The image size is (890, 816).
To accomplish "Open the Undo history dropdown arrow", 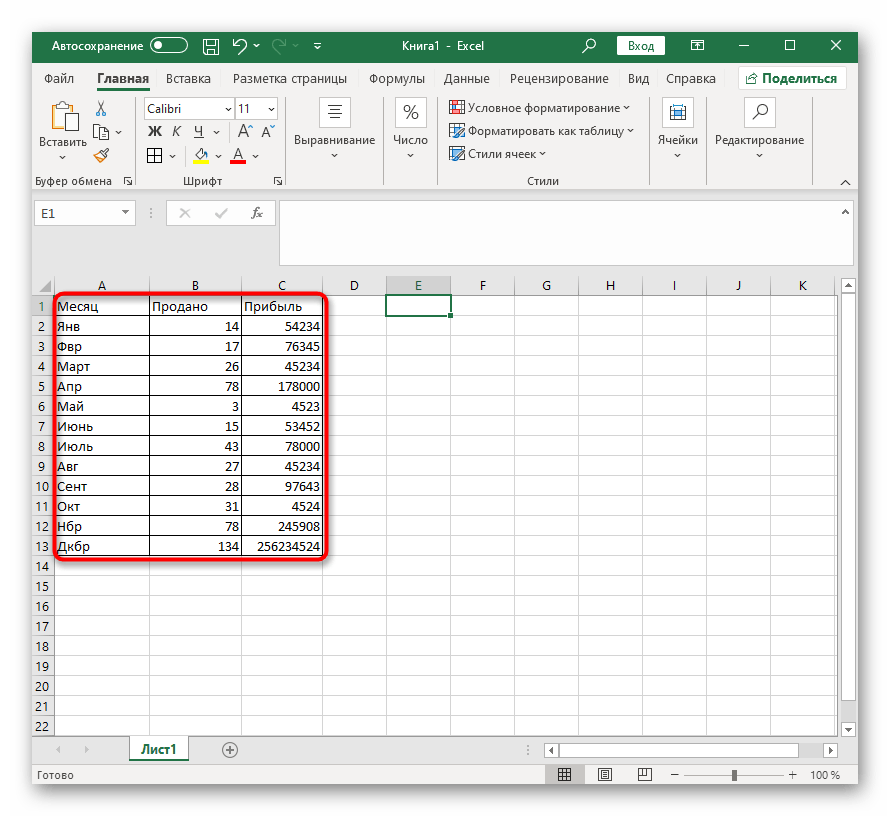I will (x=257, y=46).
